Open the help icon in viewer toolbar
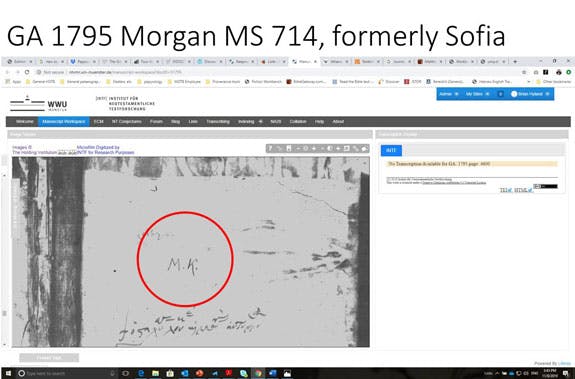The image size is (575, 379). point(270,148)
